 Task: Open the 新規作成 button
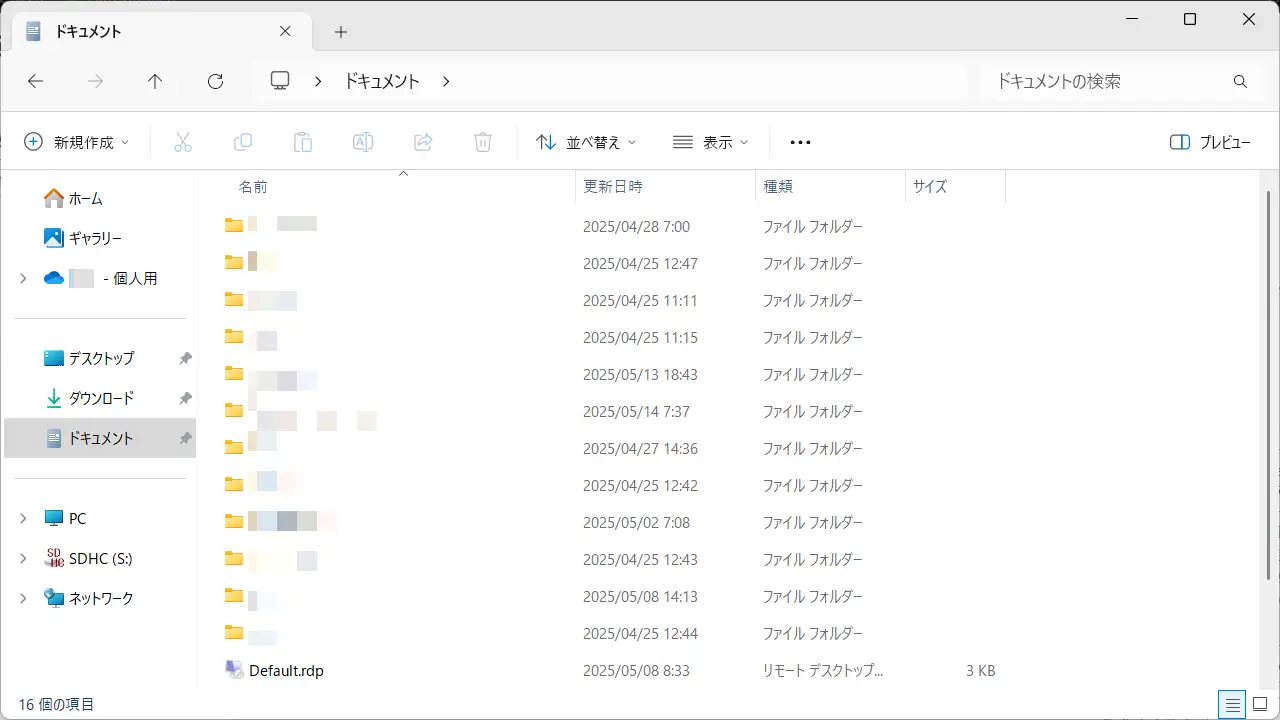(77, 142)
